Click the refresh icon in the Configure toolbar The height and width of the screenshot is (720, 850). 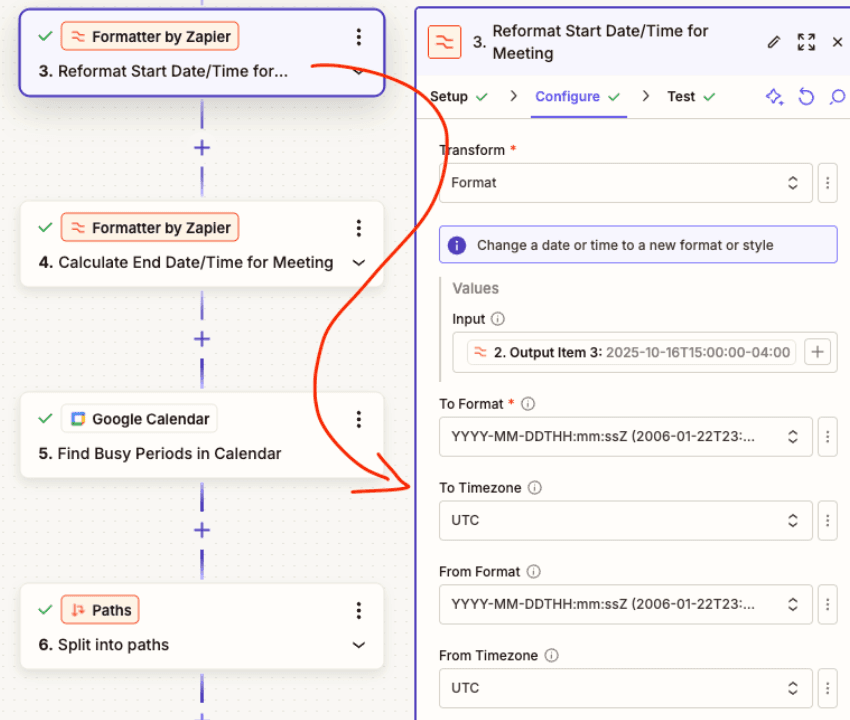pos(807,96)
